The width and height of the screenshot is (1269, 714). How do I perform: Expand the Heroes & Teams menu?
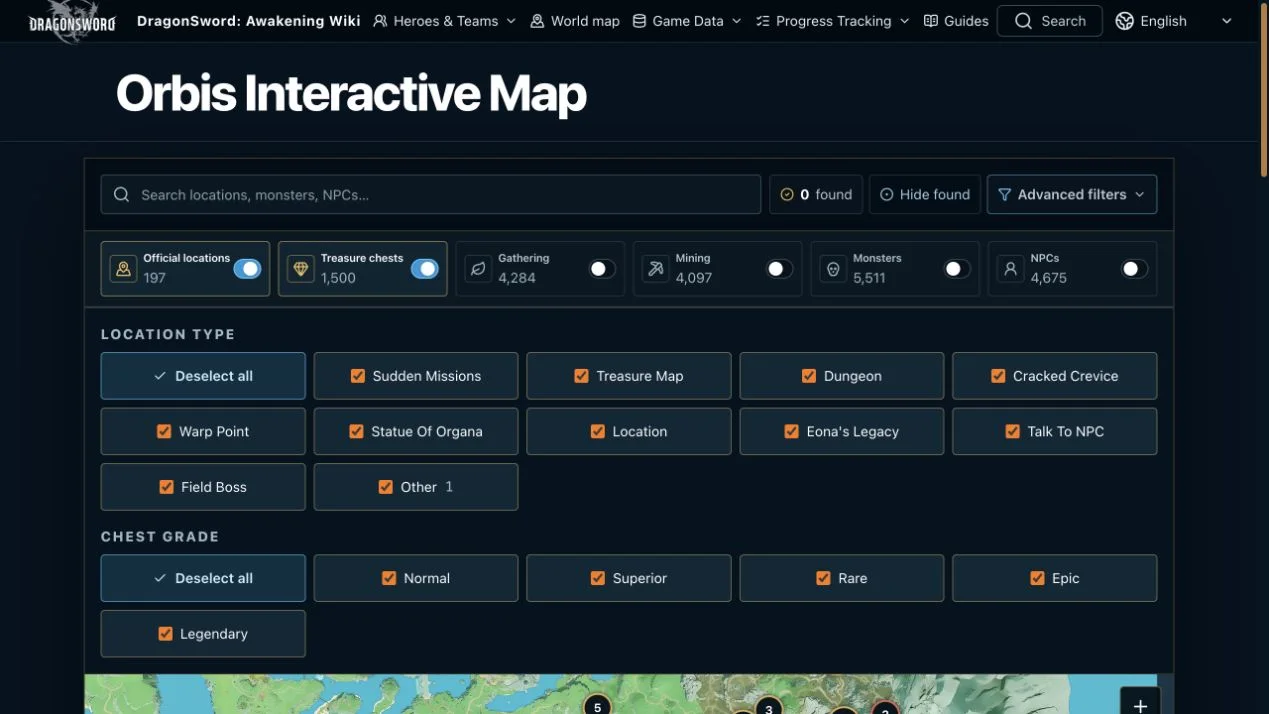click(445, 21)
